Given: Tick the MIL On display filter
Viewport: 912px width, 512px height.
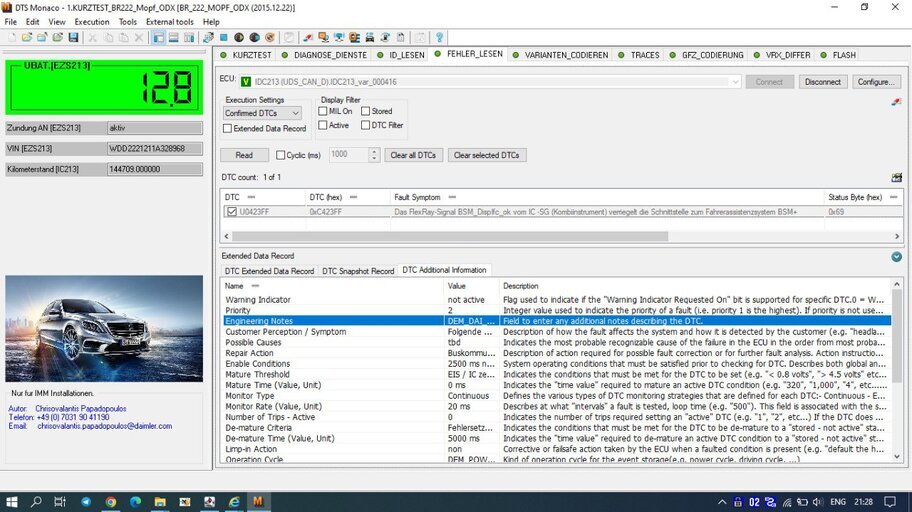Looking at the screenshot, I should point(323,111).
